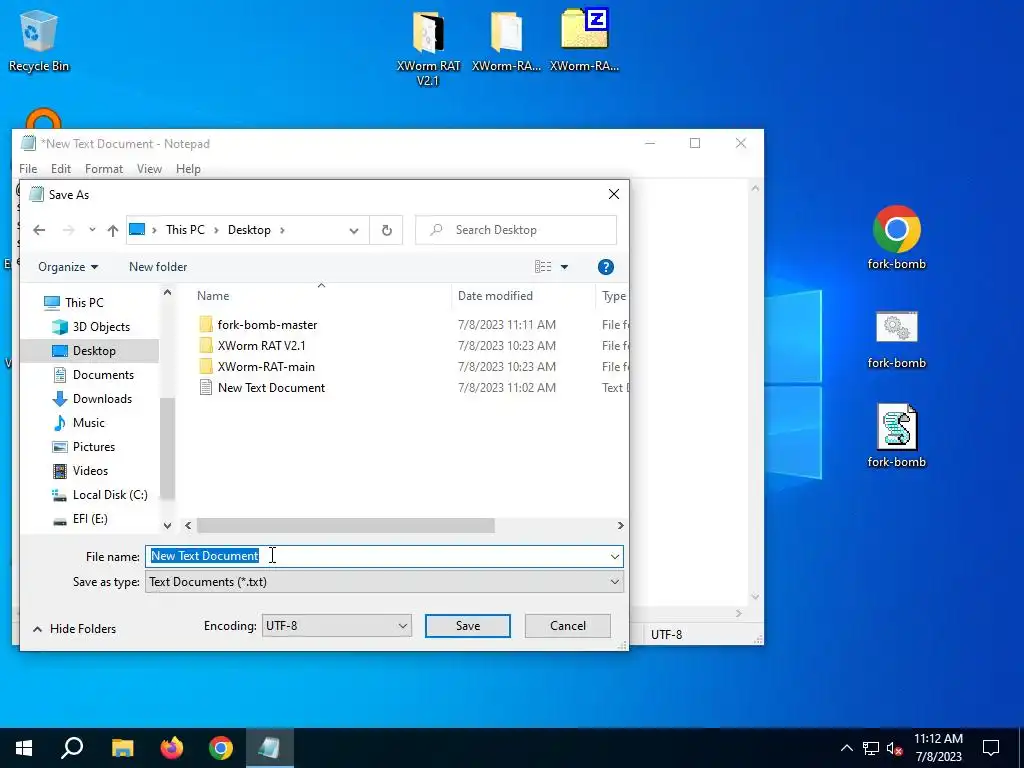This screenshot has height=768, width=1024.
Task: Open Documents in navigation pane
Action: tap(103, 375)
